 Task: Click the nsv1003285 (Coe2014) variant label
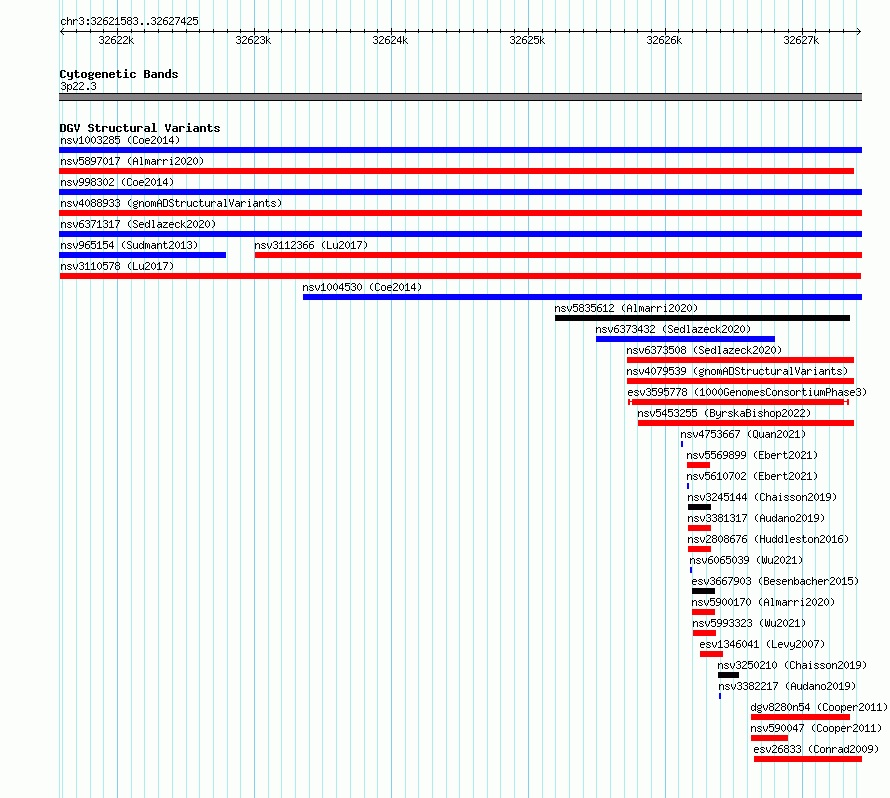[x=120, y=140]
